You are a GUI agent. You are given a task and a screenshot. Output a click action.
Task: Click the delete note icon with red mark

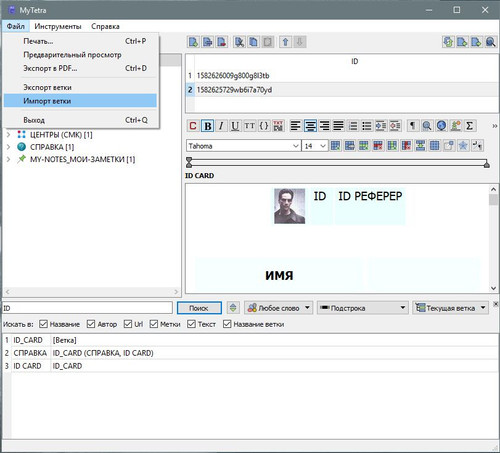tap(222, 42)
